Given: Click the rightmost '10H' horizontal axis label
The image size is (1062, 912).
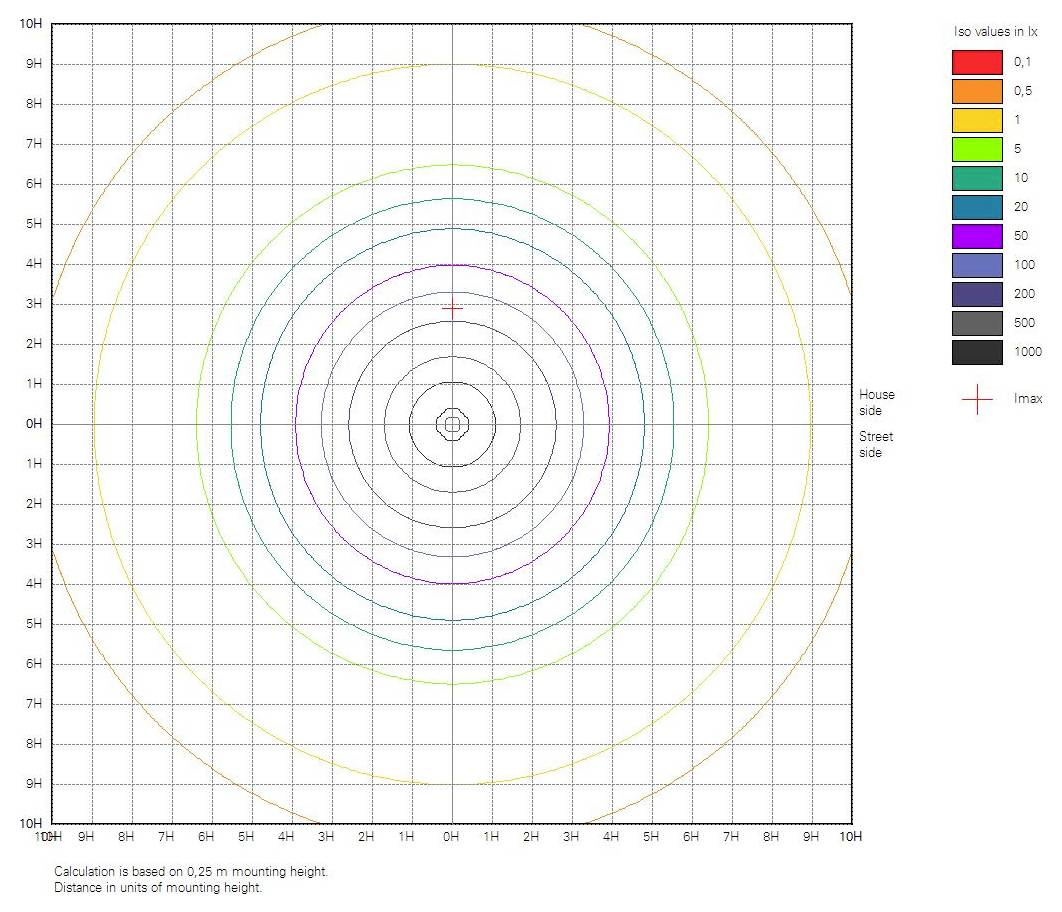Looking at the screenshot, I should 851,837.
